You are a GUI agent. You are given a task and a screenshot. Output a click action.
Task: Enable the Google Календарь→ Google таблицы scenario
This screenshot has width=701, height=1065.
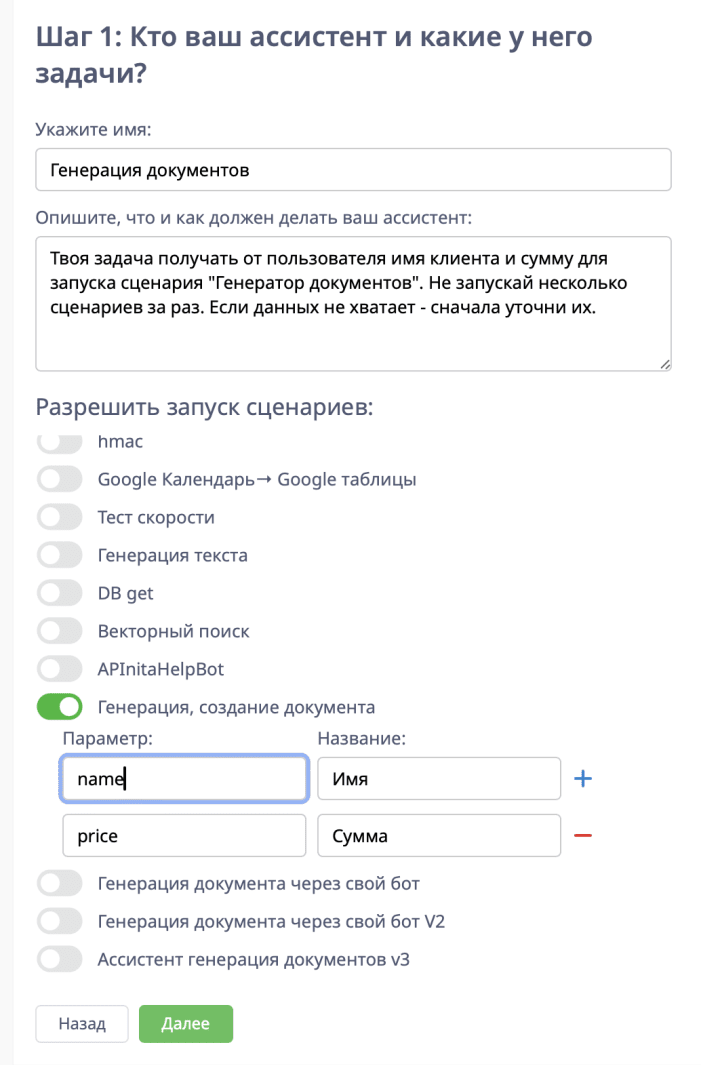pyautogui.click(x=59, y=479)
